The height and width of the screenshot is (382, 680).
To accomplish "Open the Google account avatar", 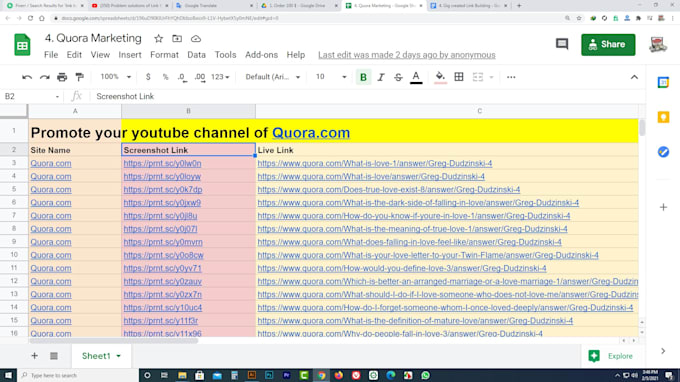I will click(658, 44).
